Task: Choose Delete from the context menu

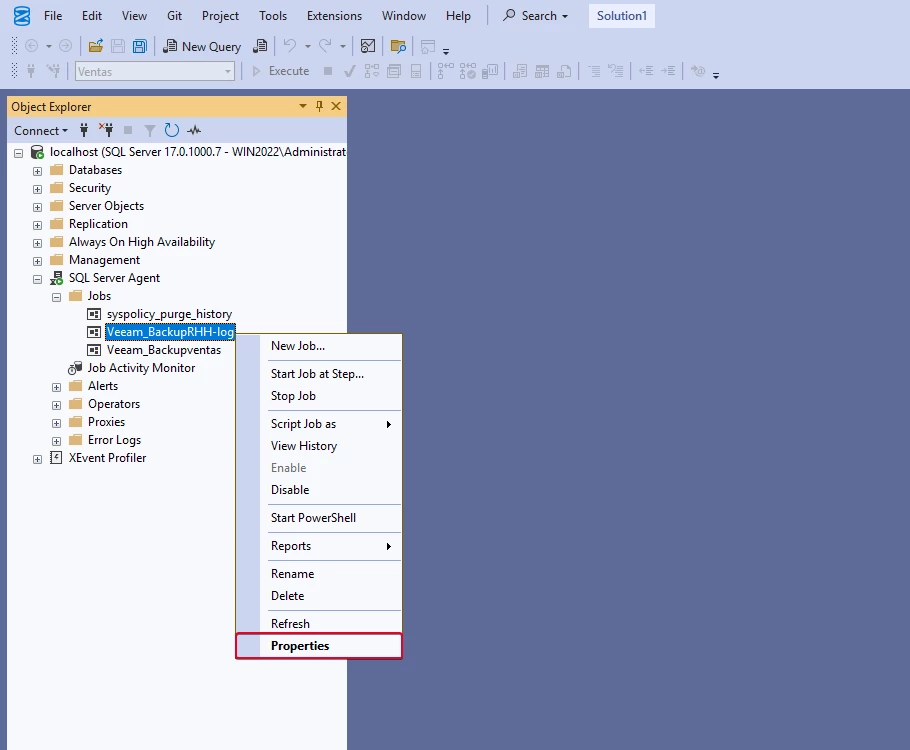Action: tap(319, 596)
